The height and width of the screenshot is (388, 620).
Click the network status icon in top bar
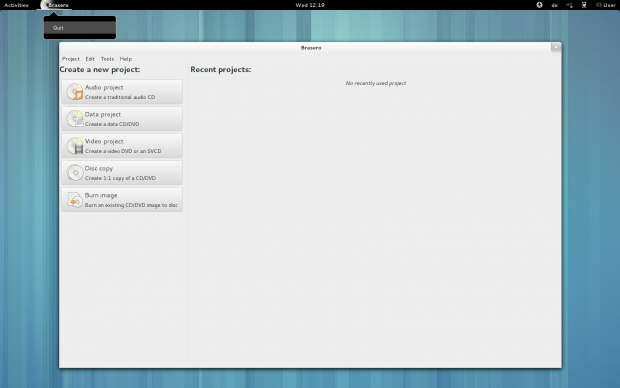[x=584, y=5]
